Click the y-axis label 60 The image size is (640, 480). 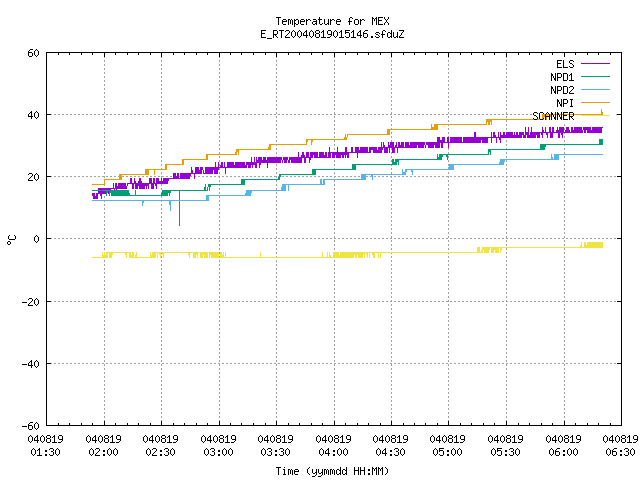33,53
